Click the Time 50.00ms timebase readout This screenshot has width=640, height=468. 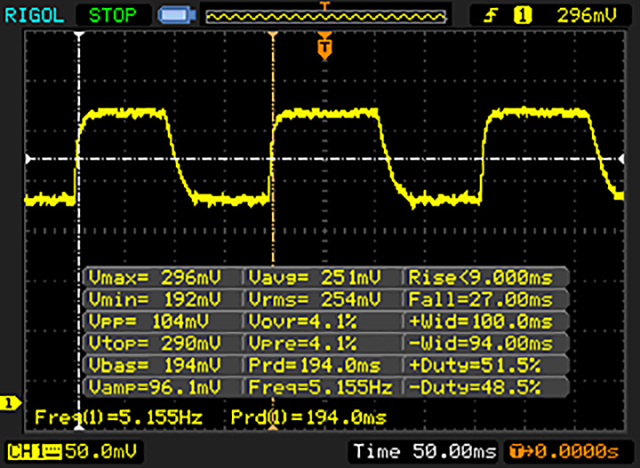tap(424, 452)
